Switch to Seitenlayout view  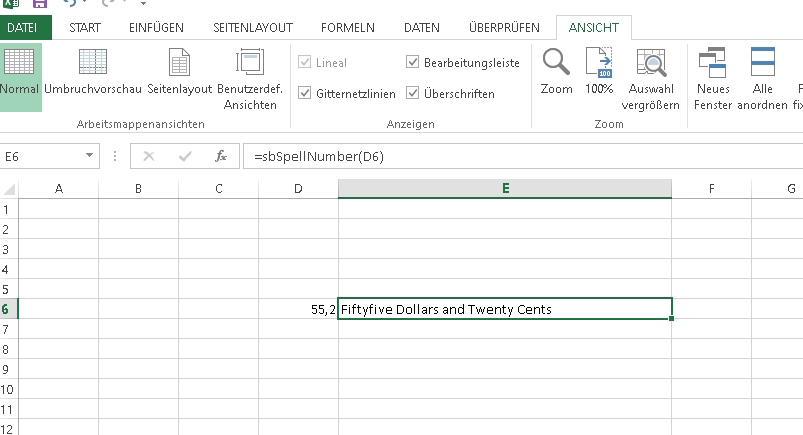pos(179,75)
